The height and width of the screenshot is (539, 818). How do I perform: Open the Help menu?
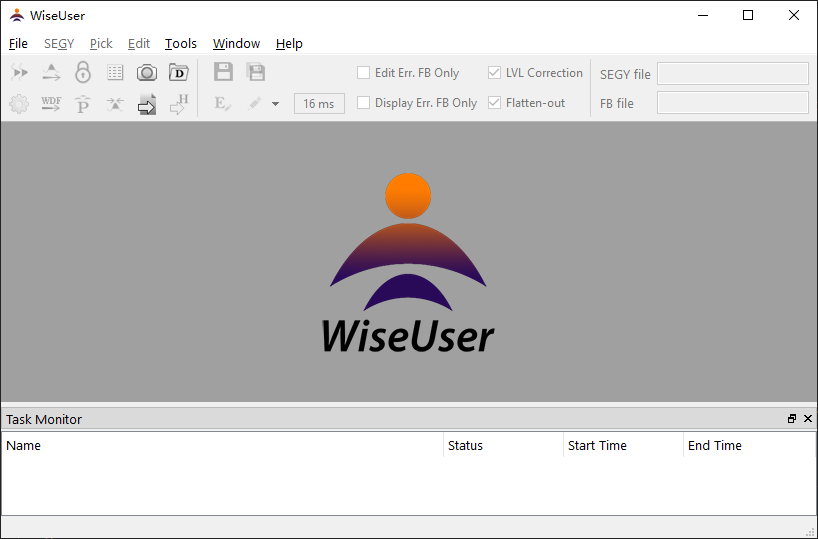[x=289, y=44]
